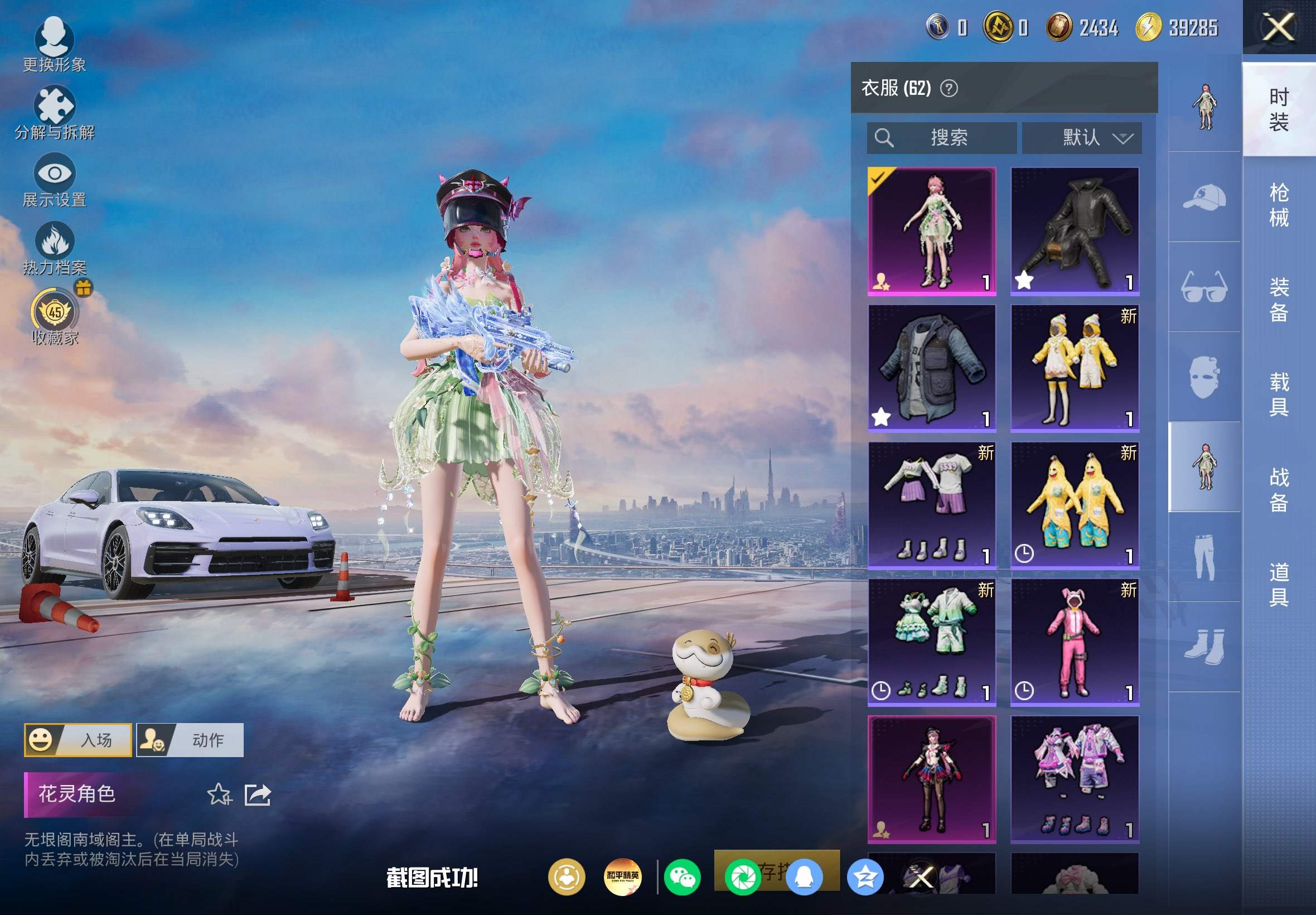The height and width of the screenshot is (915, 1316).
Task: Select the black leather jacket outfit
Action: [x=1075, y=231]
